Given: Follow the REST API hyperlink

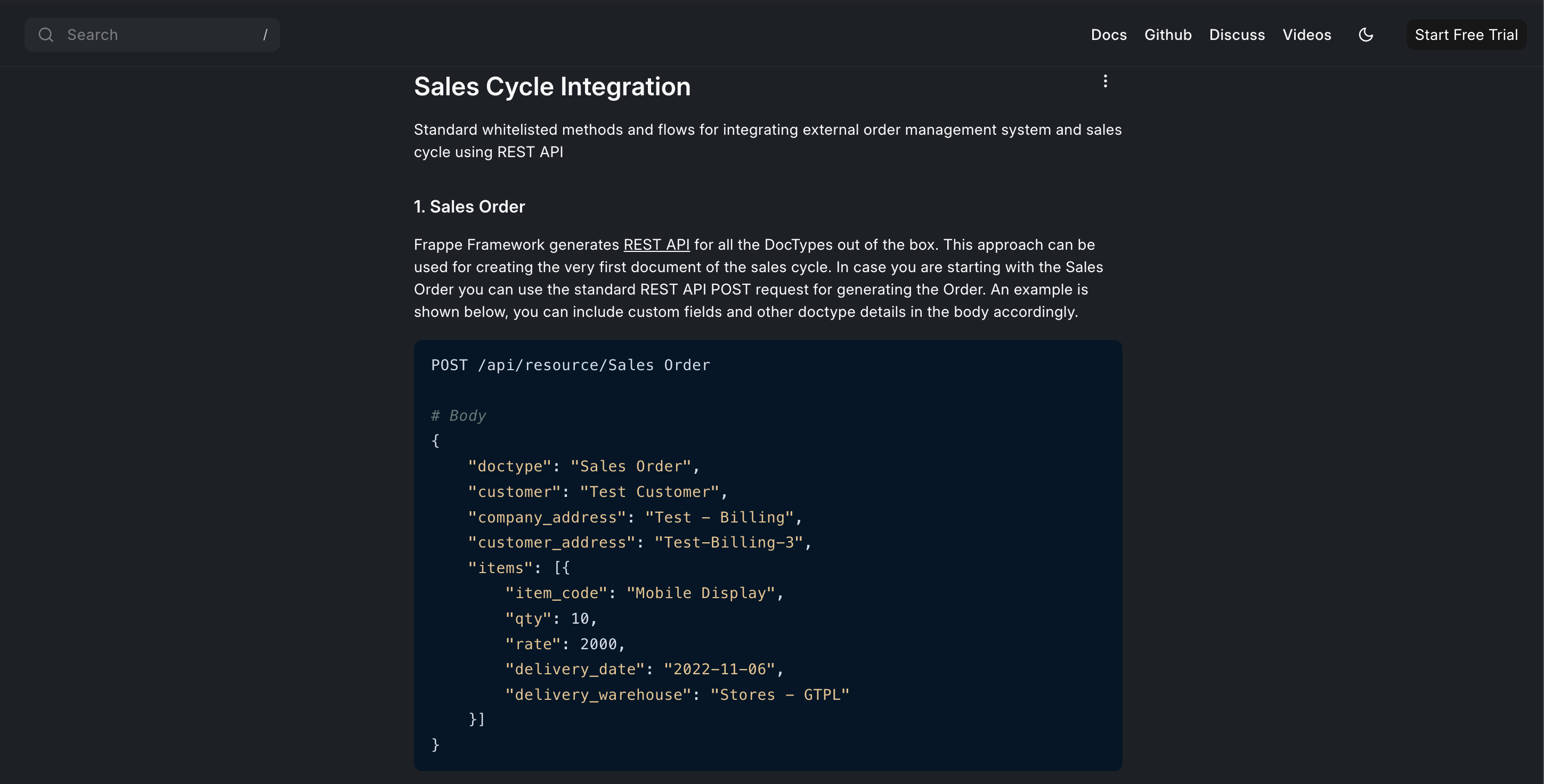Looking at the screenshot, I should [x=656, y=244].
